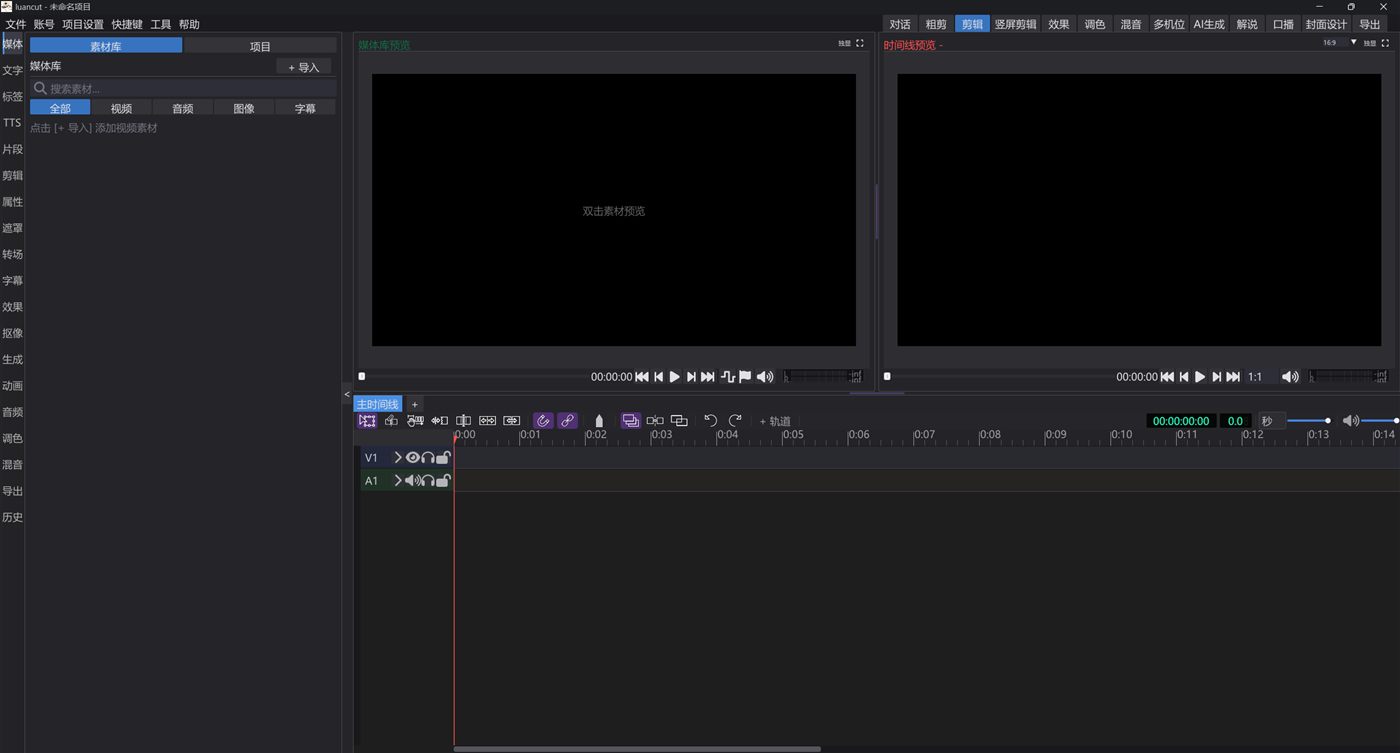
Task: Click the overlapping rectangles icon before the undo arrow
Action: click(x=679, y=421)
